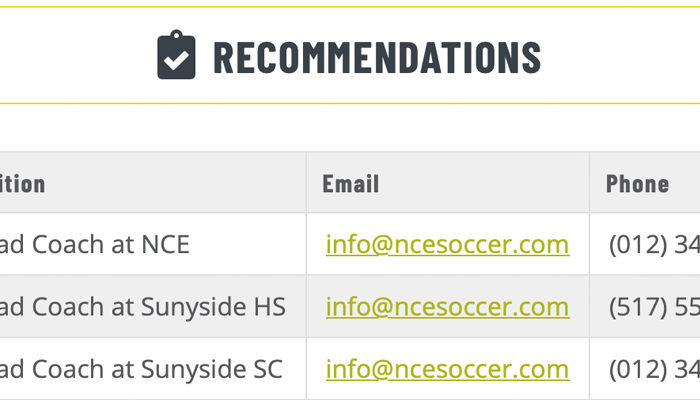Click the partially visible Position column header

(x=22, y=183)
